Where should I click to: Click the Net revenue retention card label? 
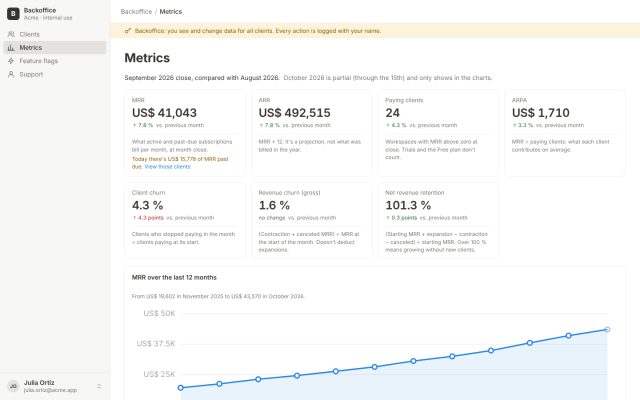[415, 193]
